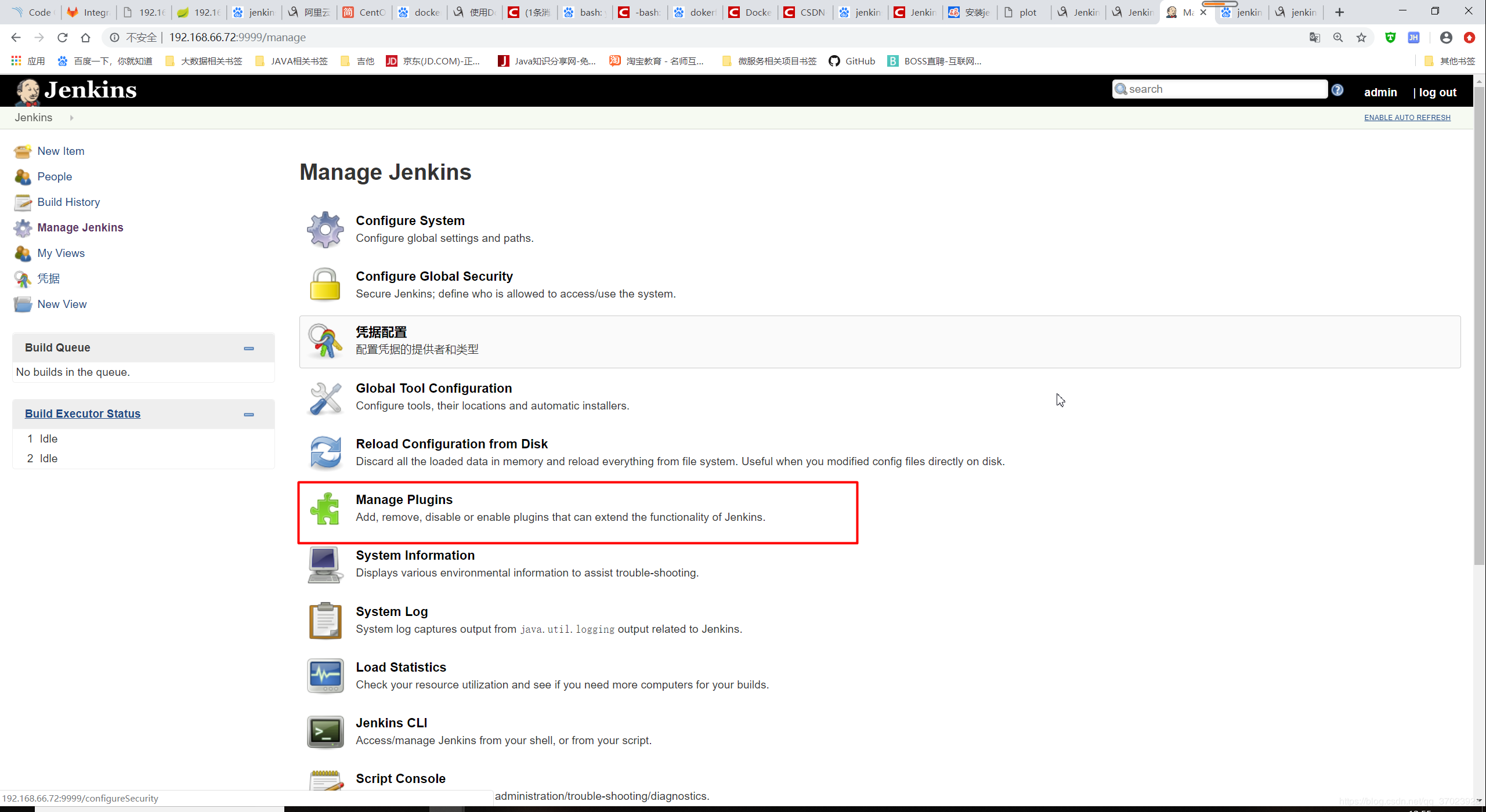Click the System Information computer icon
The width and height of the screenshot is (1486, 812).
click(325, 564)
